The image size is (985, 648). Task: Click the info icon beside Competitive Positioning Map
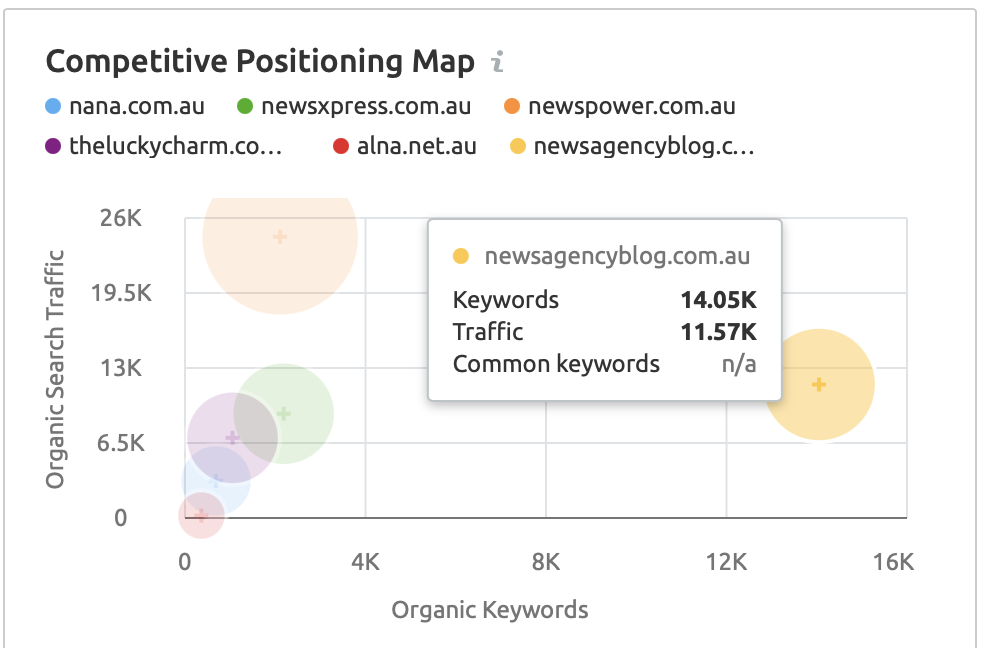pos(497,63)
